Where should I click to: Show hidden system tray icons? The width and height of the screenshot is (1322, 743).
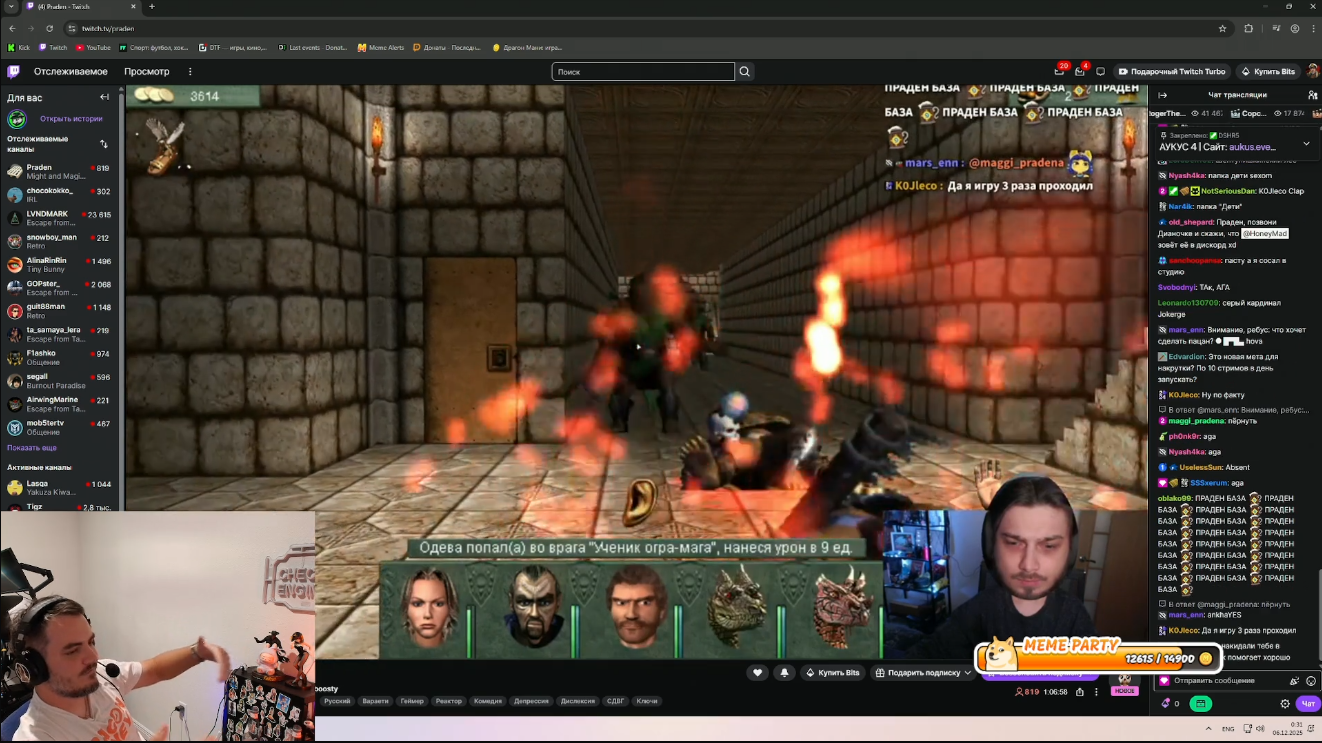click(1209, 728)
